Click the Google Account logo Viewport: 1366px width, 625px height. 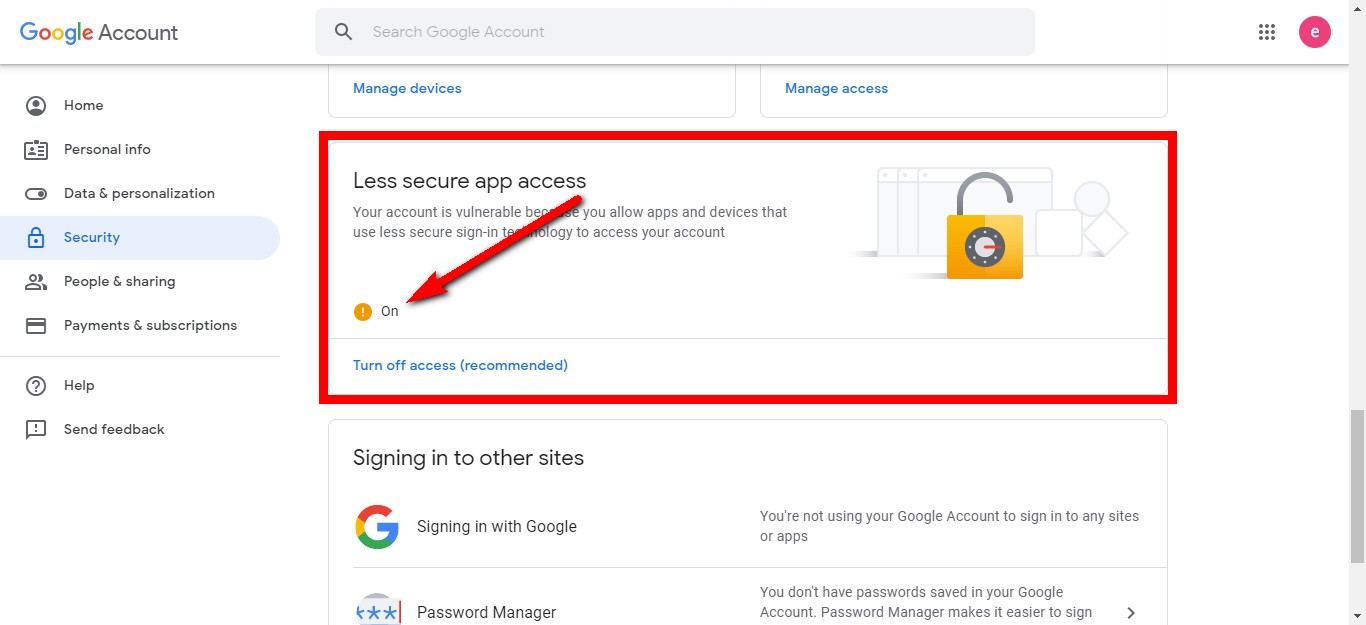click(x=99, y=32)
